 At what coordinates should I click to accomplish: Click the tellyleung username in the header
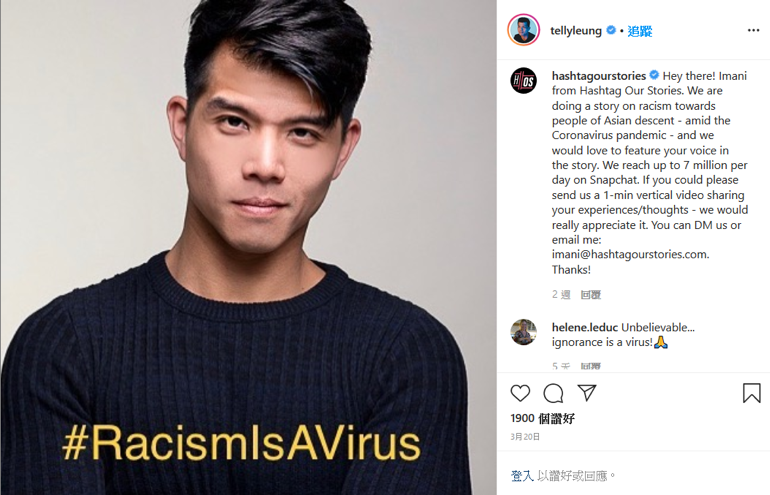(576, 30)
